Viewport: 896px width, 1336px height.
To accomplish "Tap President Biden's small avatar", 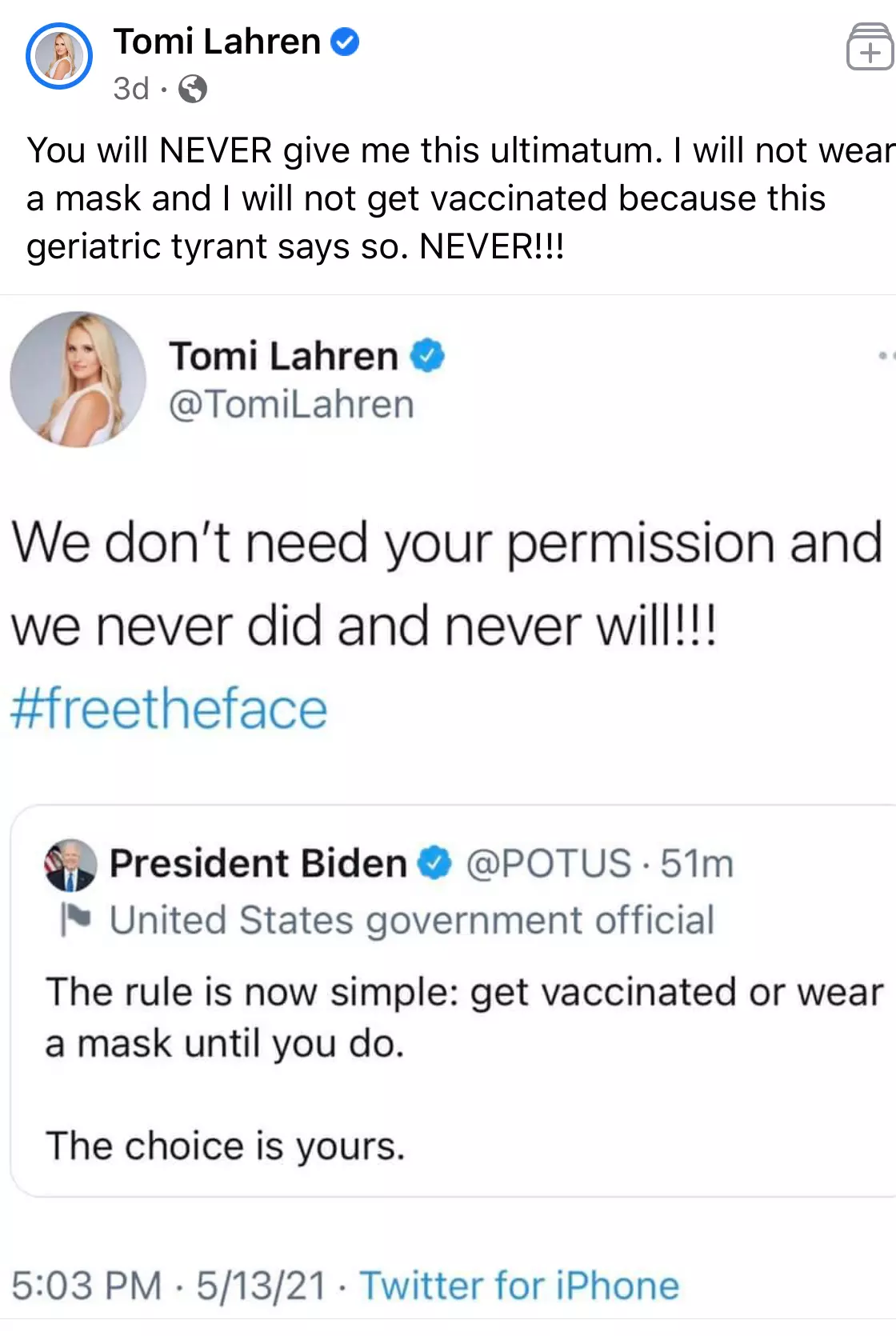I will click(70, 865).
